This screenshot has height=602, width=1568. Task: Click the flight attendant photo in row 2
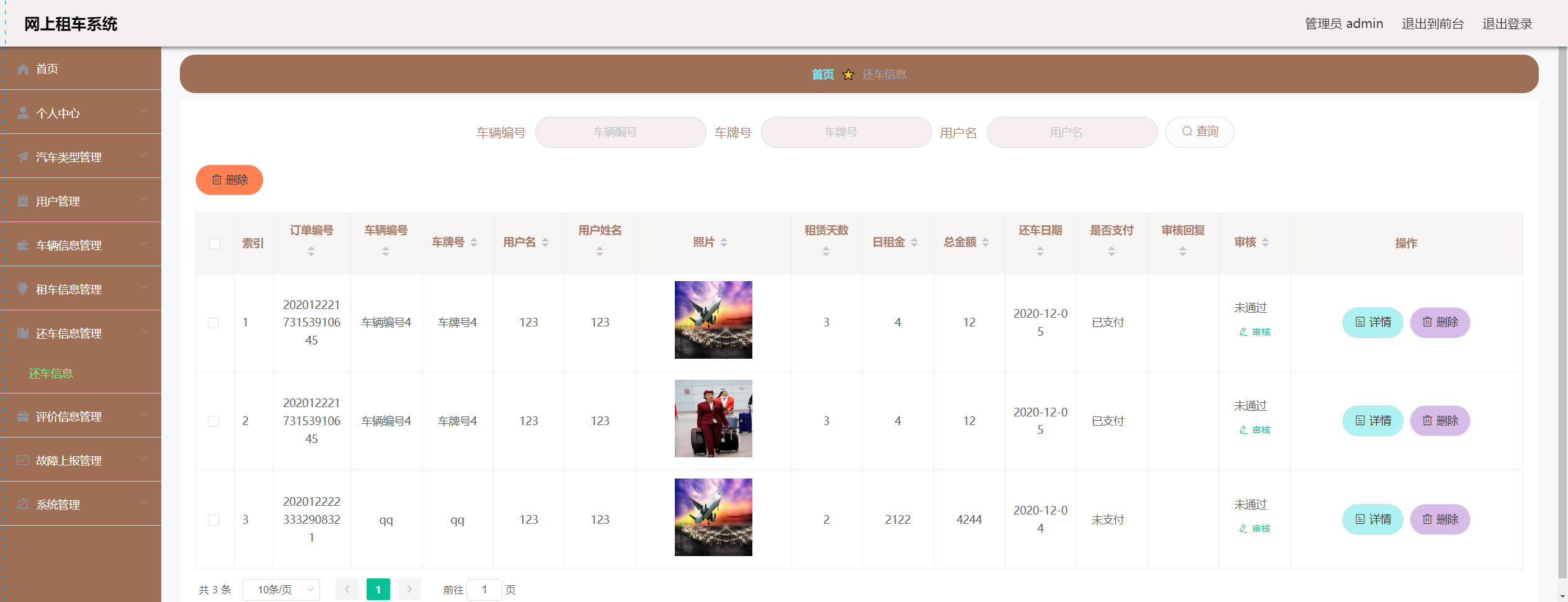(713, 418)
